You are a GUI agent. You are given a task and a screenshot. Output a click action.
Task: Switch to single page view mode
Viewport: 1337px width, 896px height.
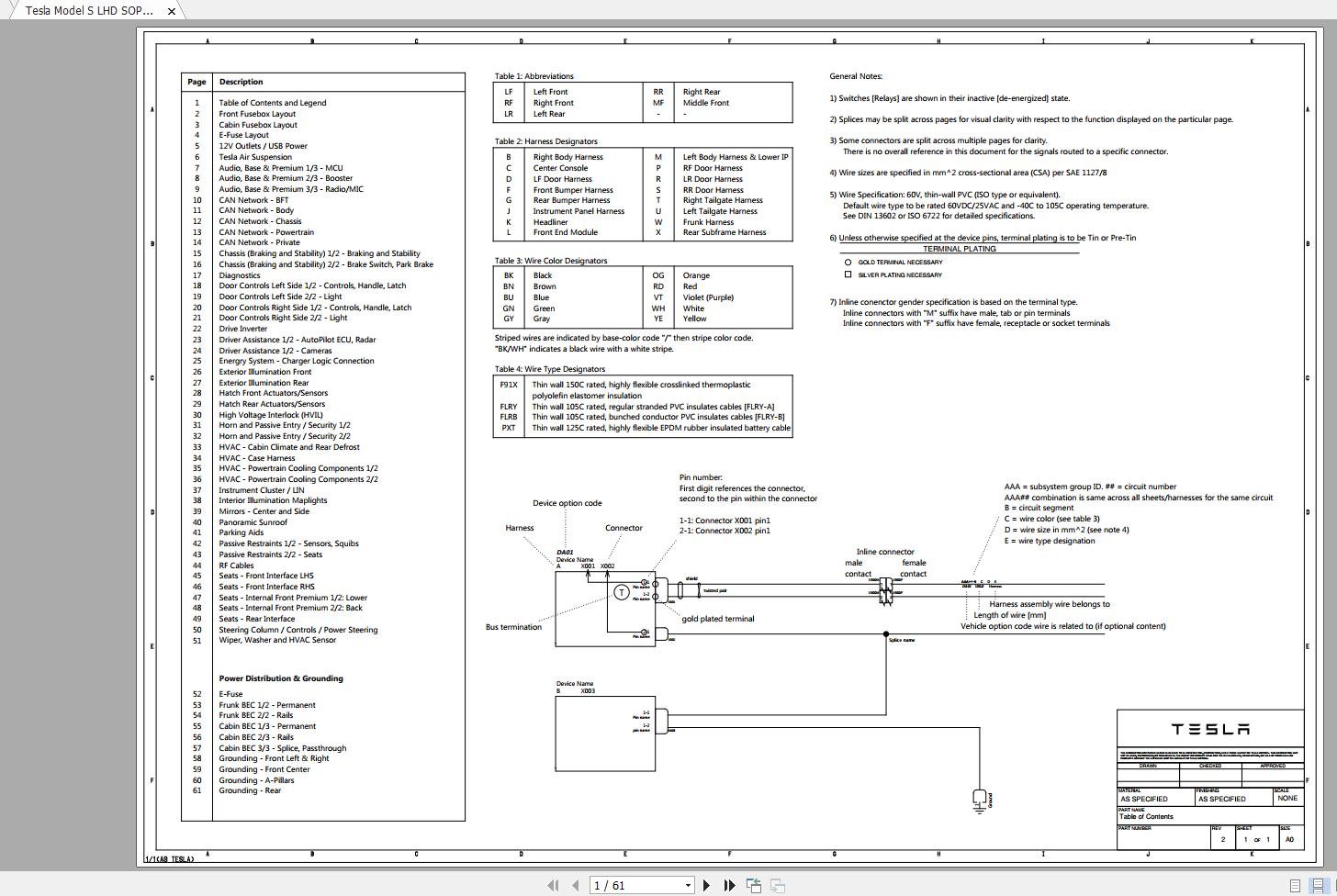[1294, 885]
